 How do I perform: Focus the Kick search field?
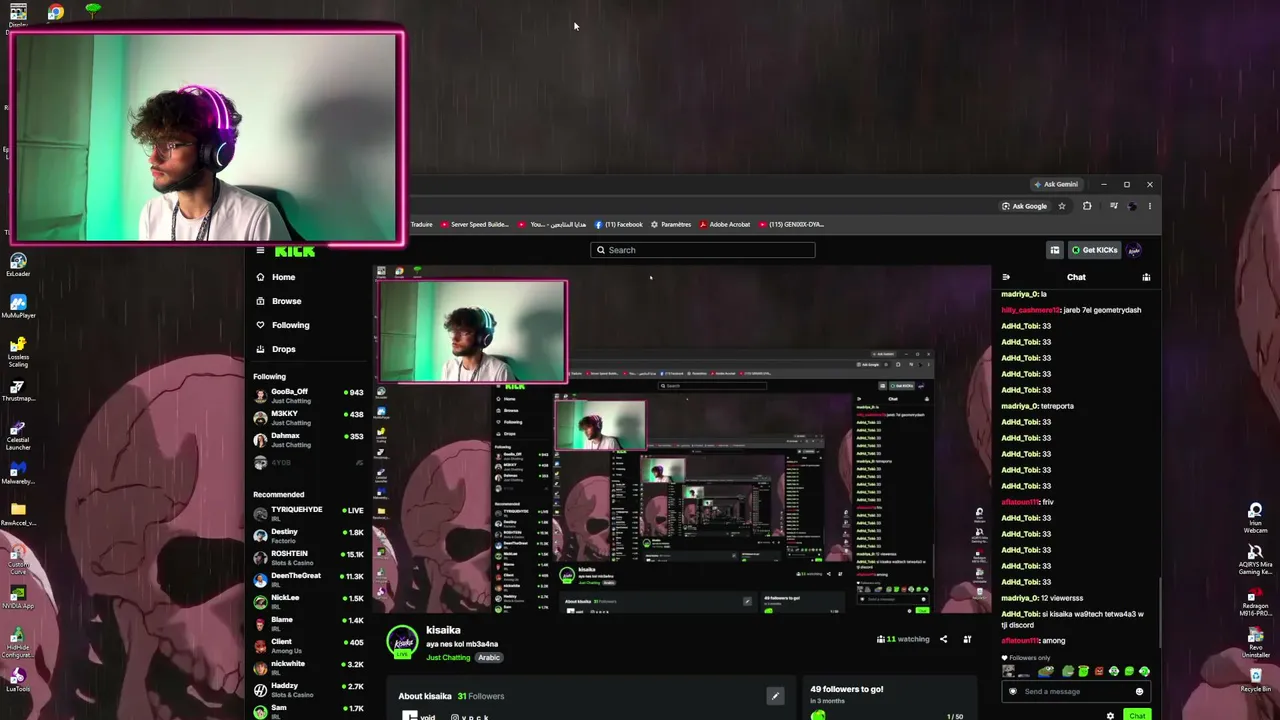(703, 250)
